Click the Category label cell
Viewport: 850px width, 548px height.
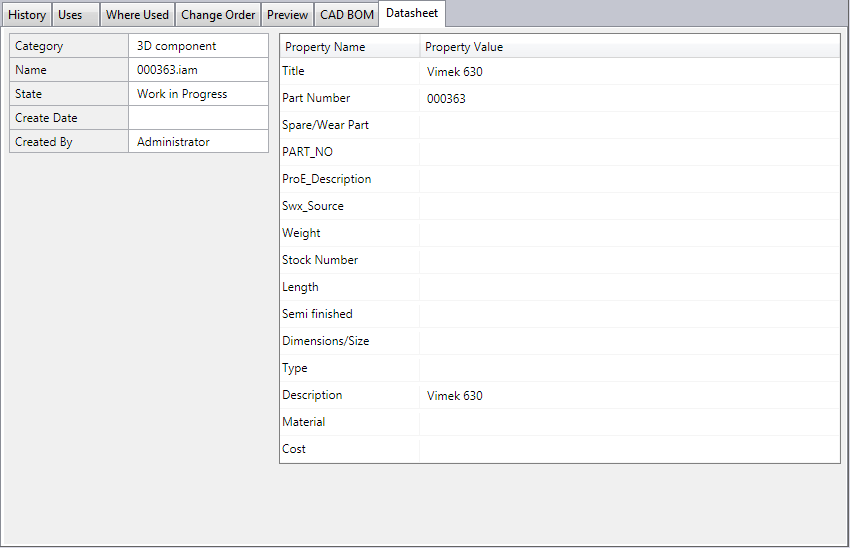pyautogui.click(x=69, y=46)
